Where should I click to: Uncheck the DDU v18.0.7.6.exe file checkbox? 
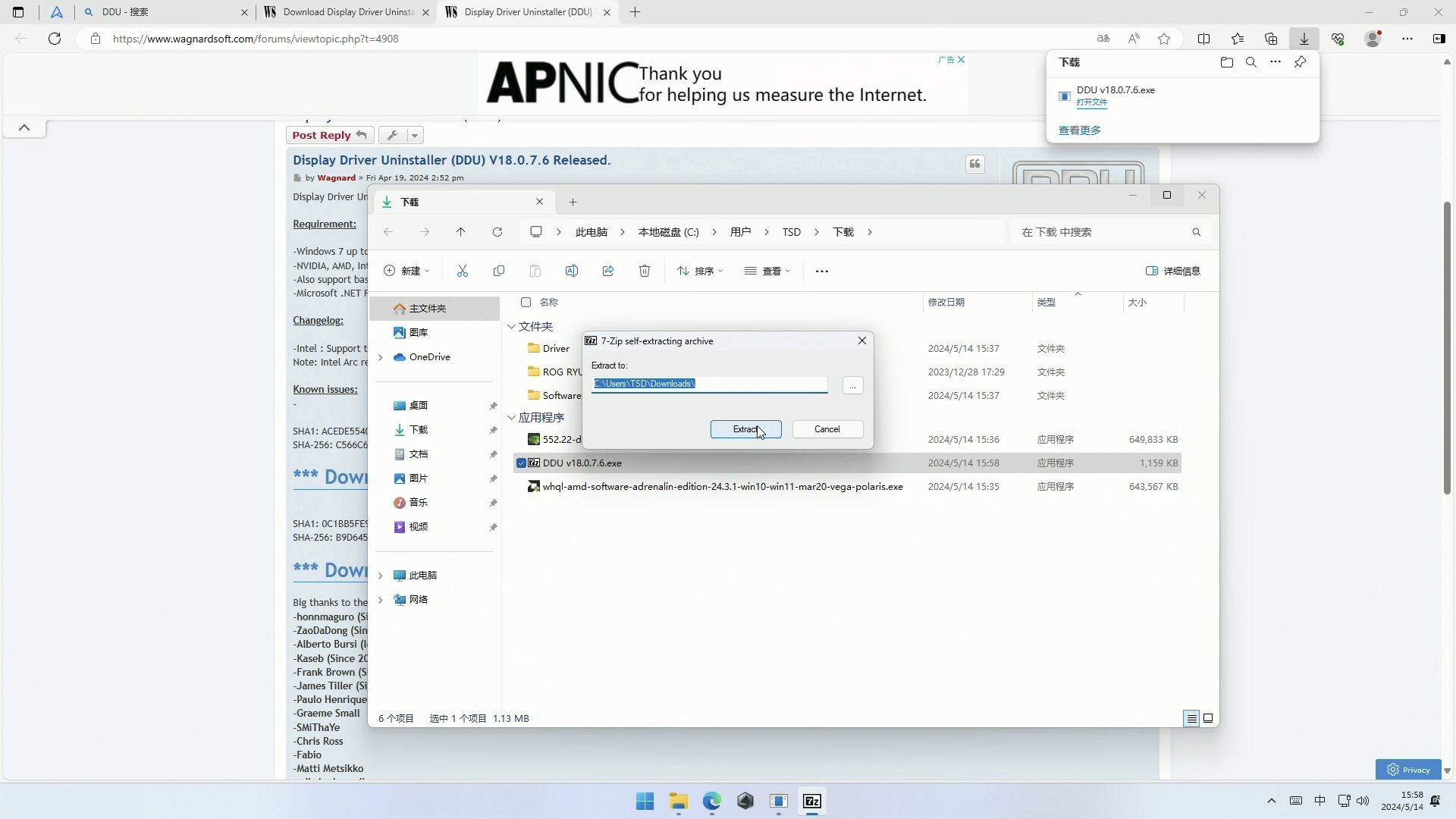(521, 463)
